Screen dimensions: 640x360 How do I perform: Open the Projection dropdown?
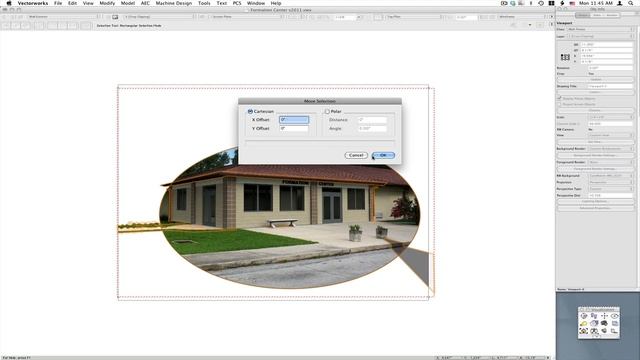tap(611, 182)
